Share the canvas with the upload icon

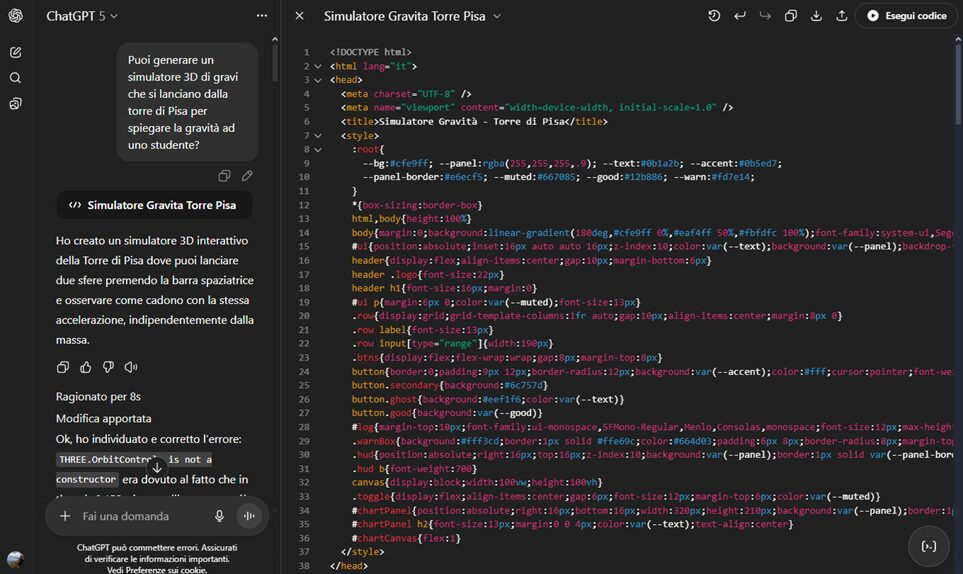point(841,16)
